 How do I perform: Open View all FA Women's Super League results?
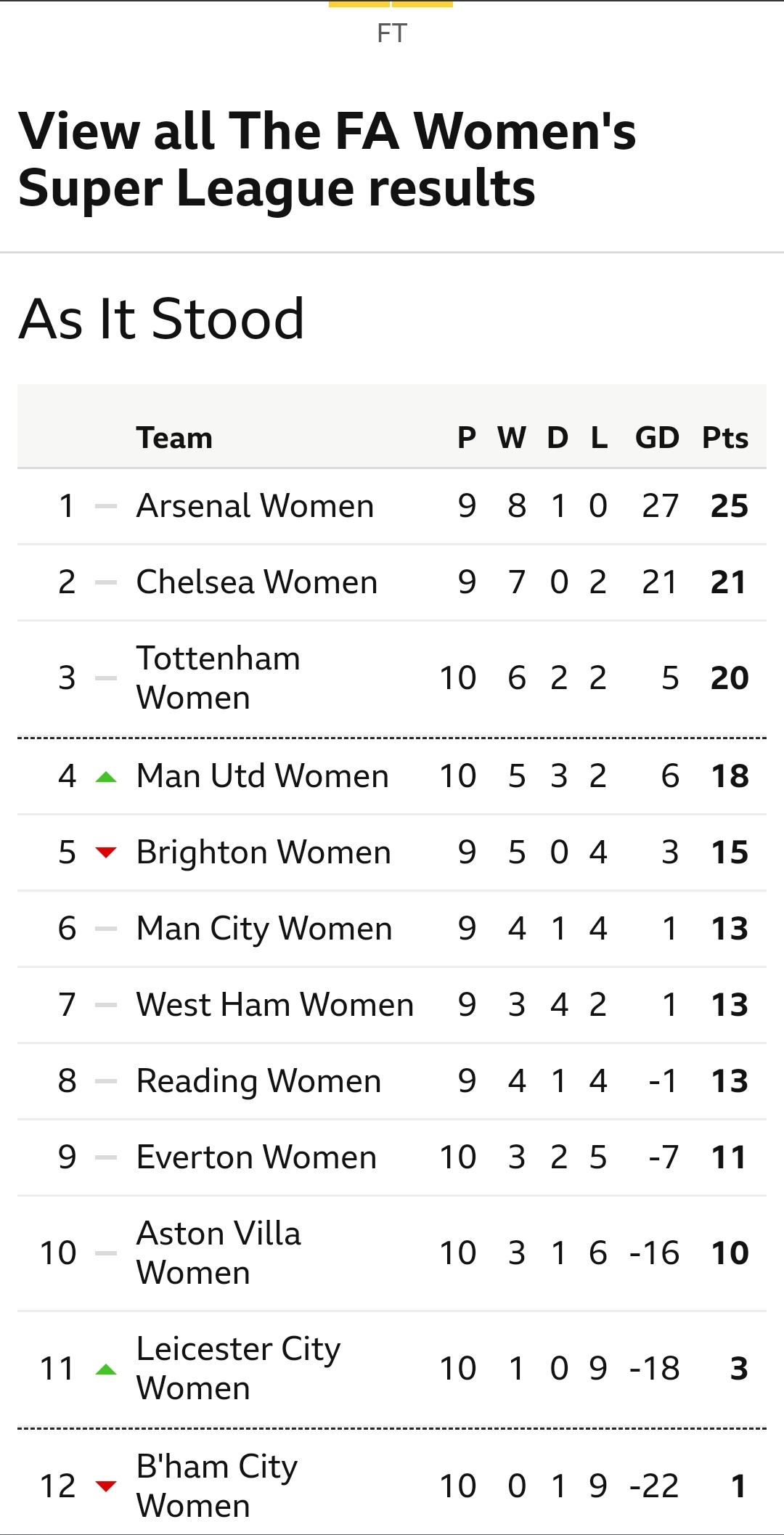[327, 159]
